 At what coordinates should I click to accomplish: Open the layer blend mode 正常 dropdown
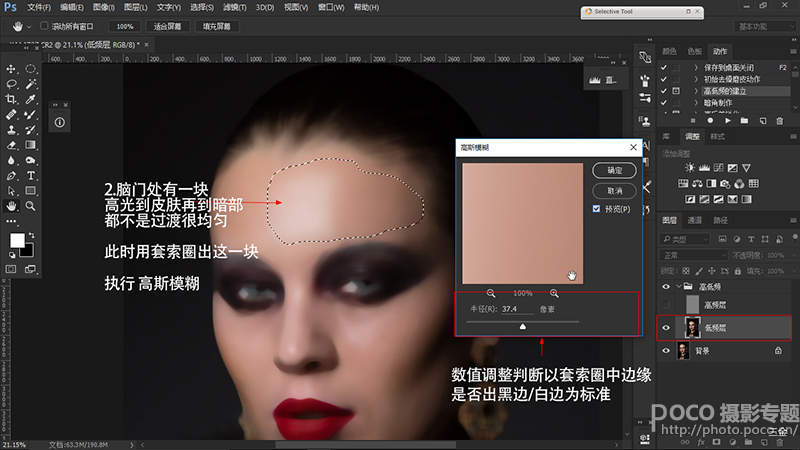(x=695, y=254)
